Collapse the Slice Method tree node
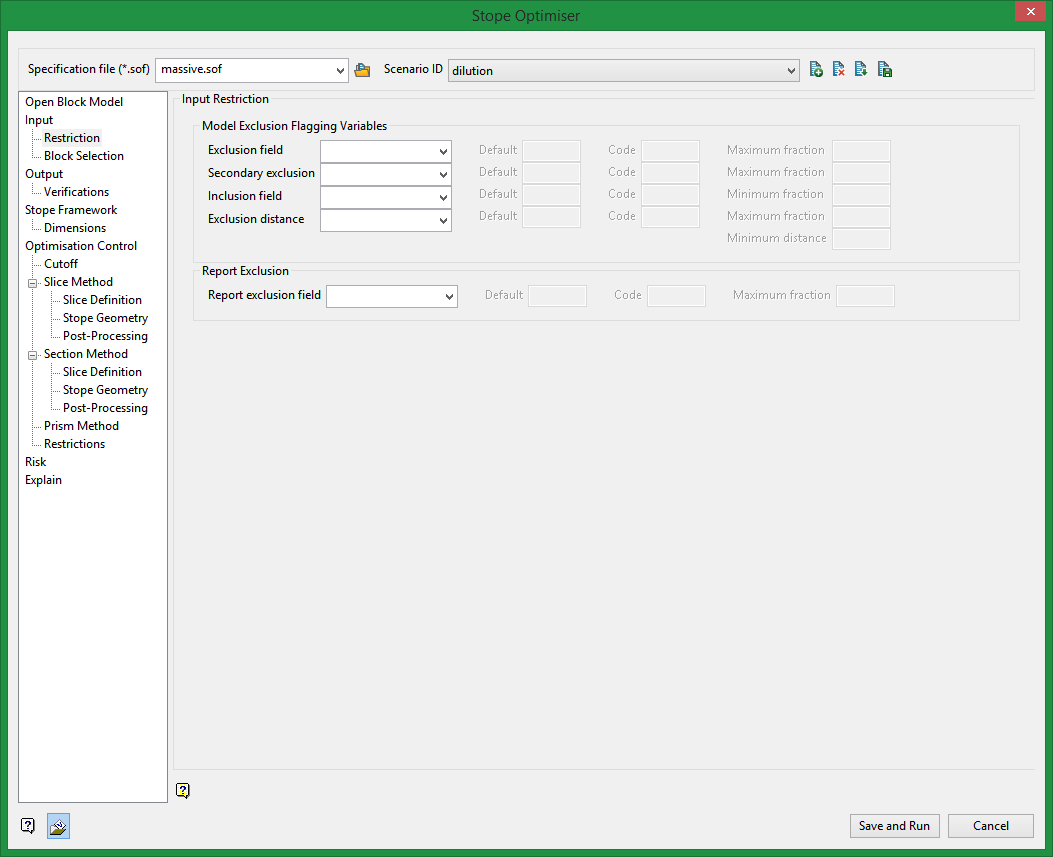The width and height of the screenshot is (1053, 857). [32, 283]
